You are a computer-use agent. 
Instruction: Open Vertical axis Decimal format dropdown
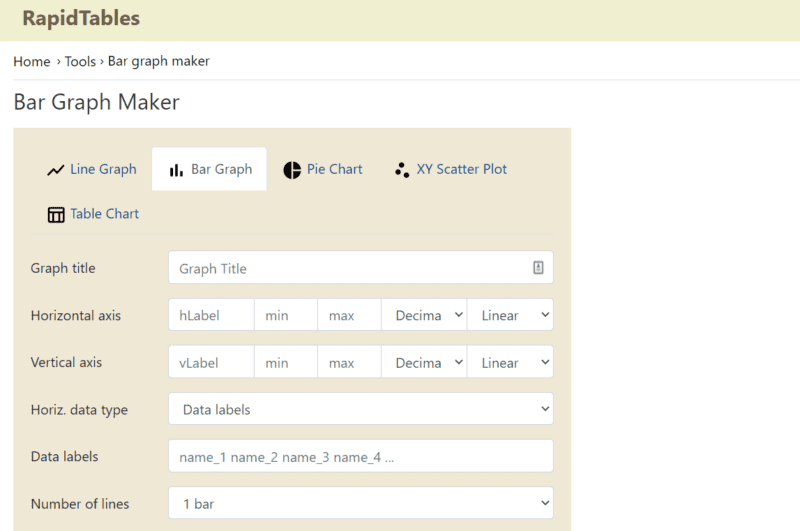pos(424,362)
